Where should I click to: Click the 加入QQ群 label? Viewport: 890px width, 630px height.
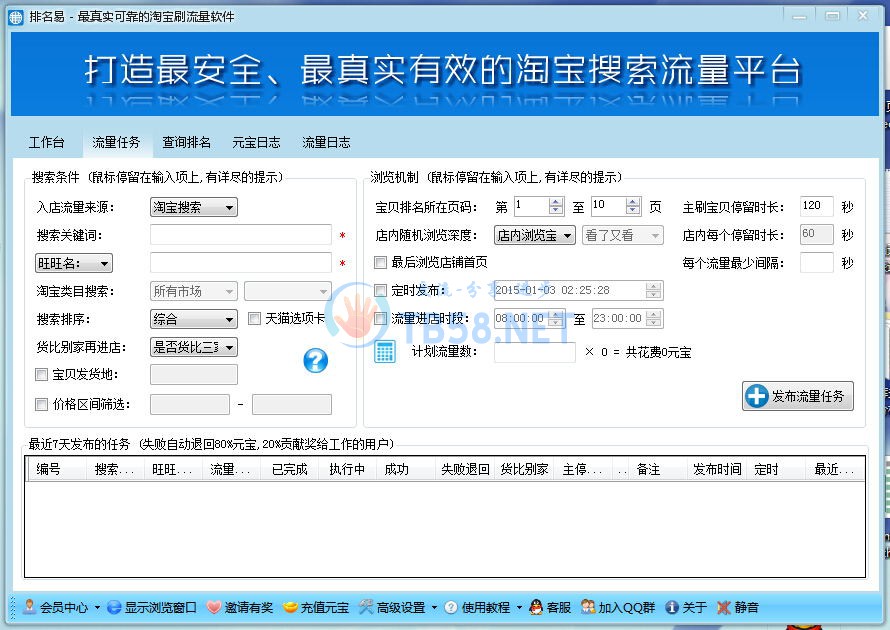(x=627, y=608)
